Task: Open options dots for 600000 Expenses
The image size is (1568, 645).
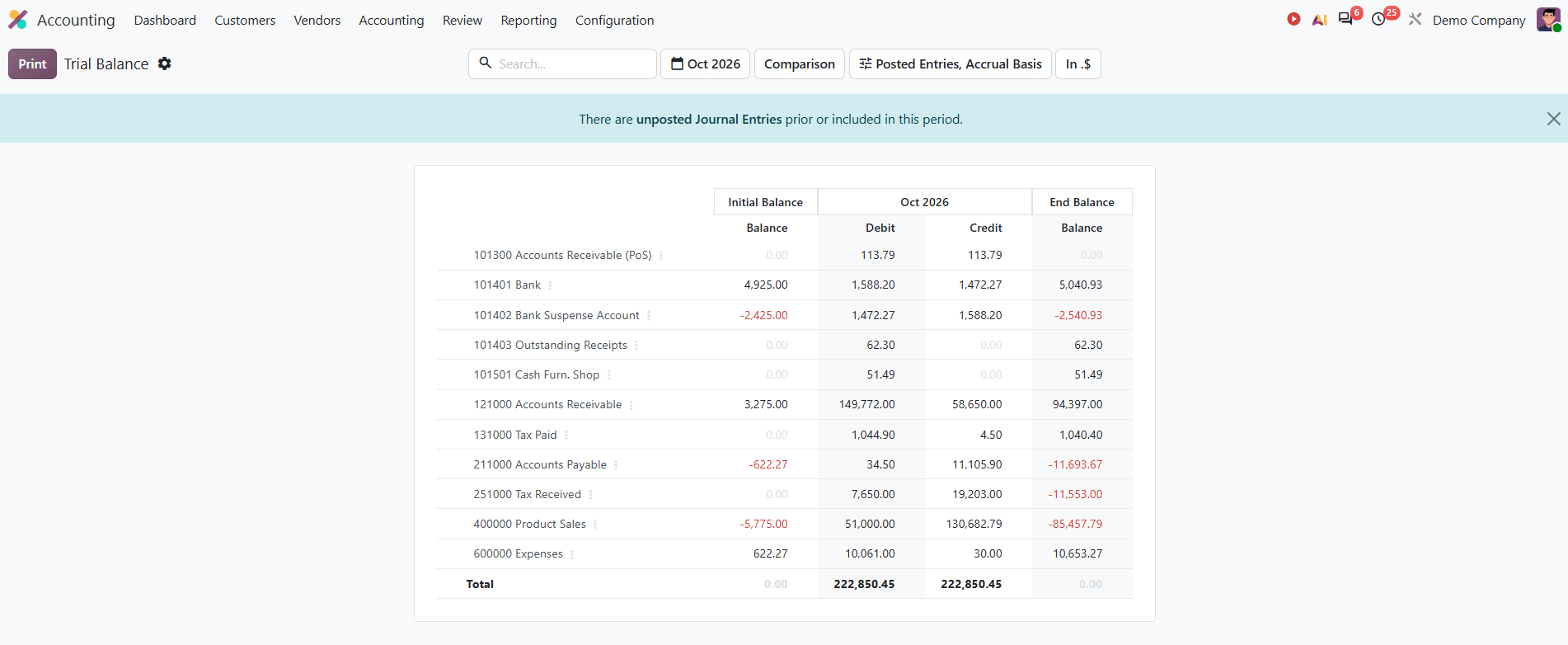Action: tap(572, 554)
